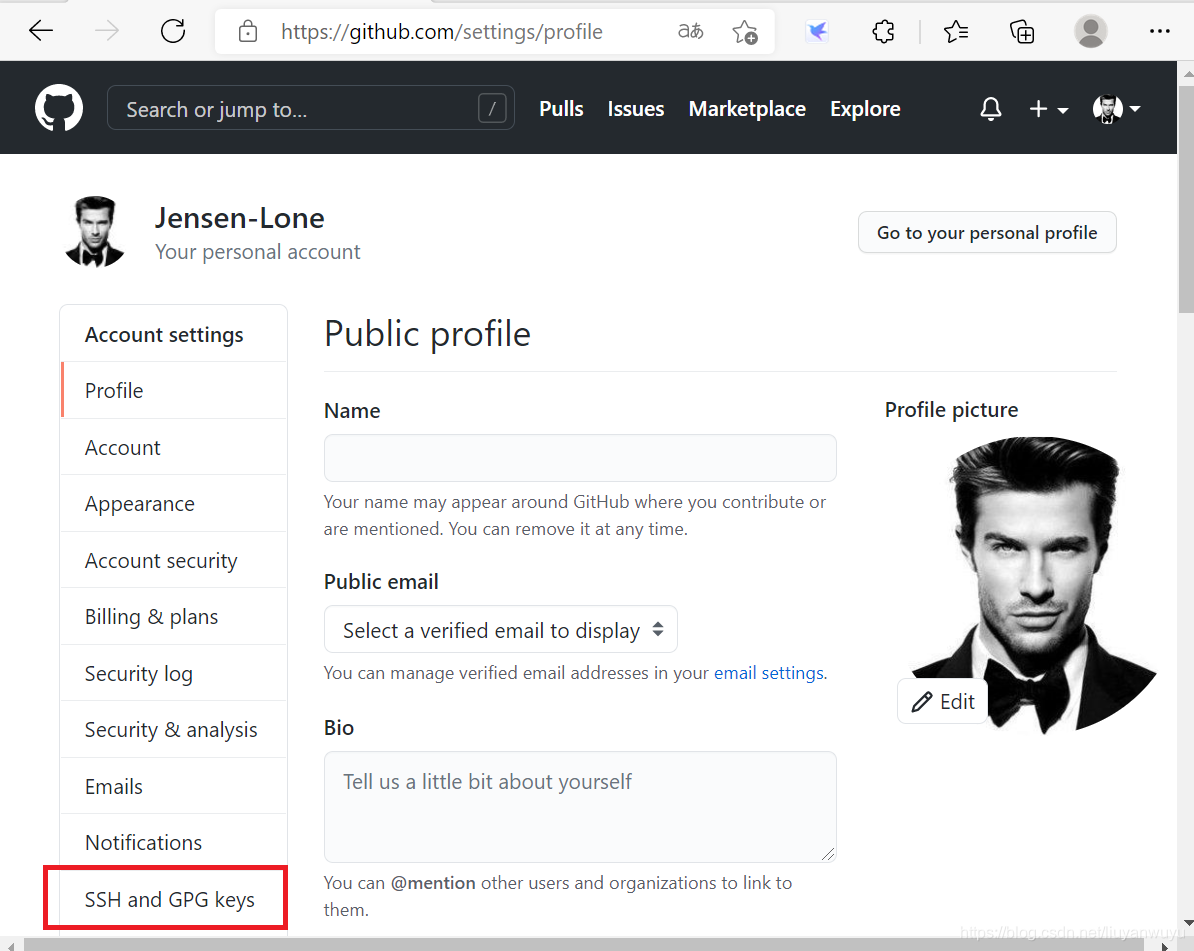Click the address bar URL

point(442,32)
